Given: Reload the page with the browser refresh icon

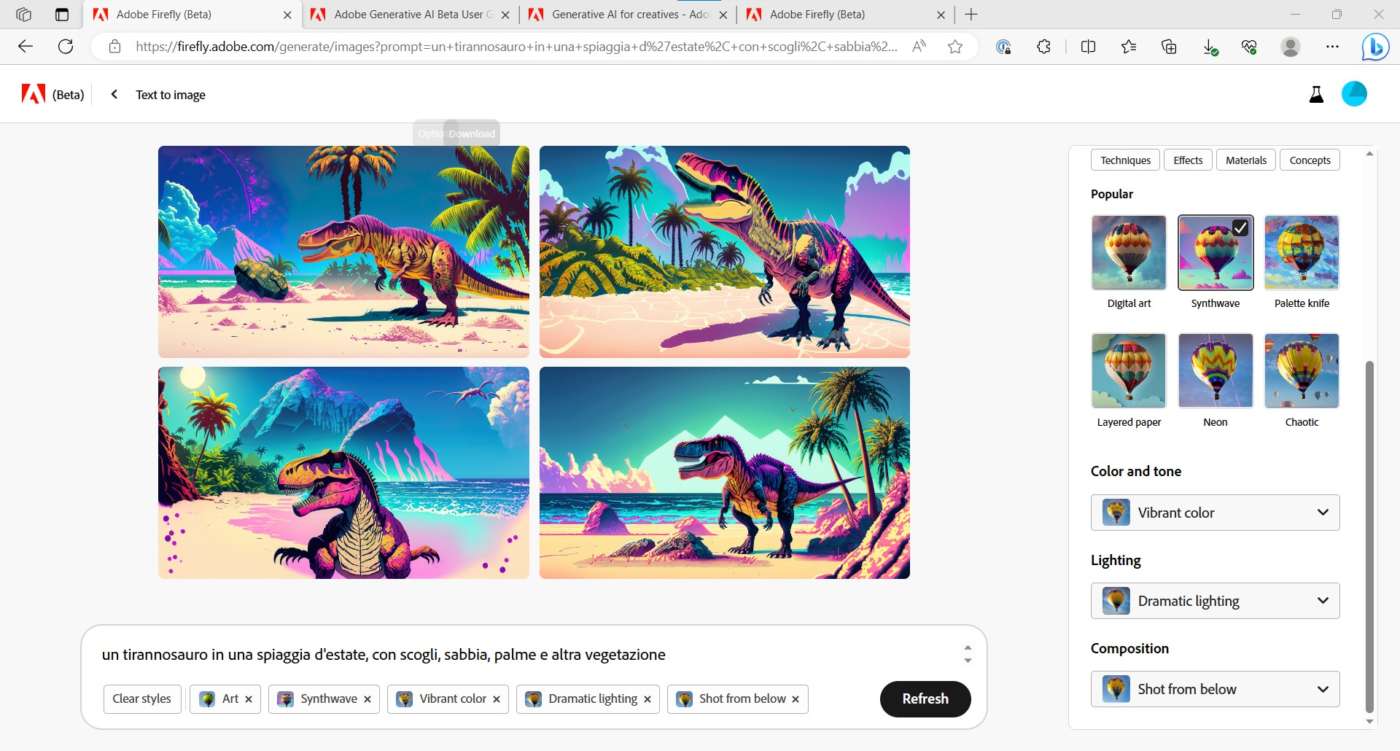Looking at the screenshot, I should pos(66,46).
